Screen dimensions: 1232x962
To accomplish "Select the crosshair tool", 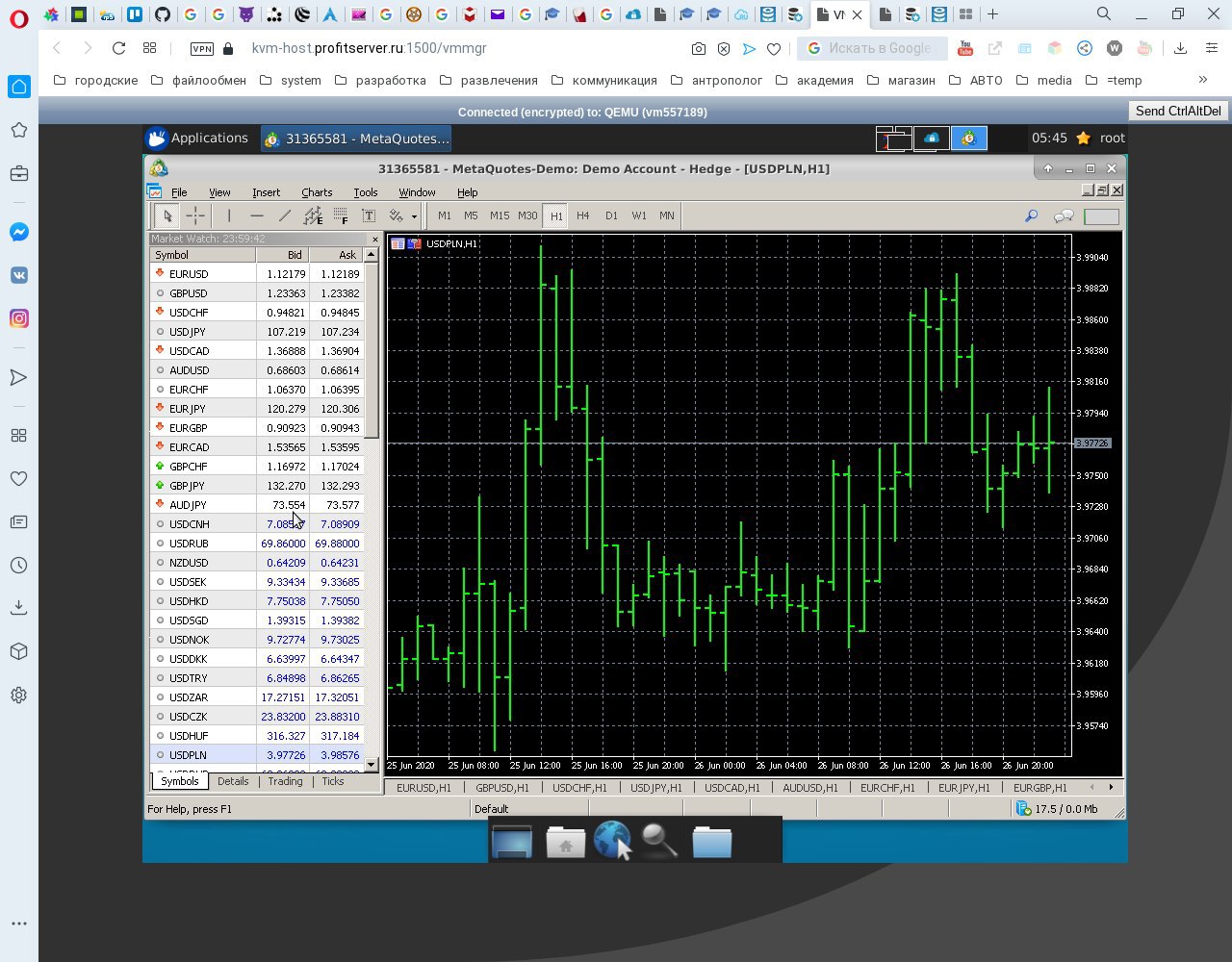I will tap(195, 215).
